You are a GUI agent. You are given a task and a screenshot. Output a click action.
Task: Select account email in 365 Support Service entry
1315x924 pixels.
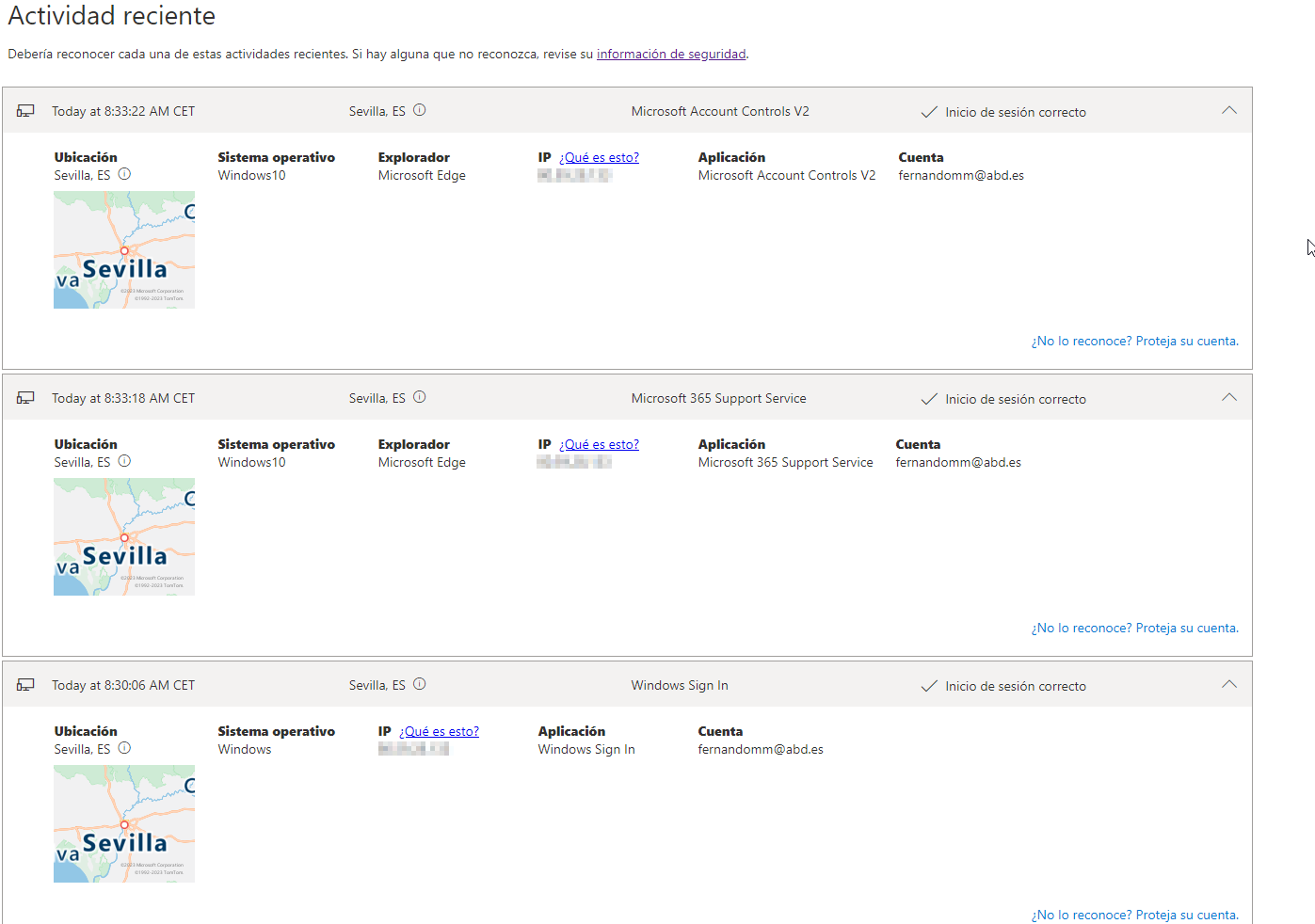click(x=958, y=462)
